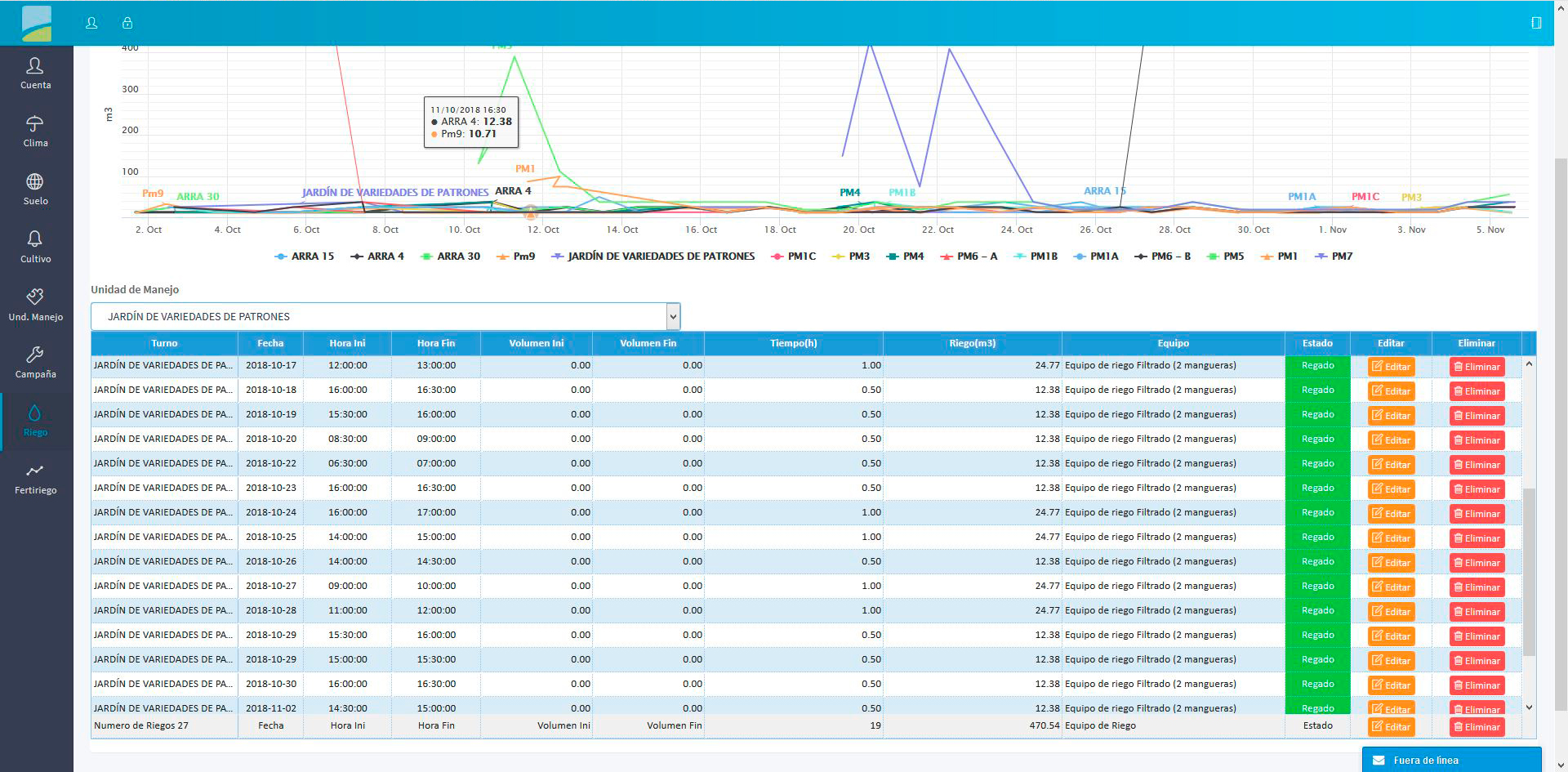Toggle Pm9 series in chart legend
1568x772 pixels.
[x=515, y=257]
